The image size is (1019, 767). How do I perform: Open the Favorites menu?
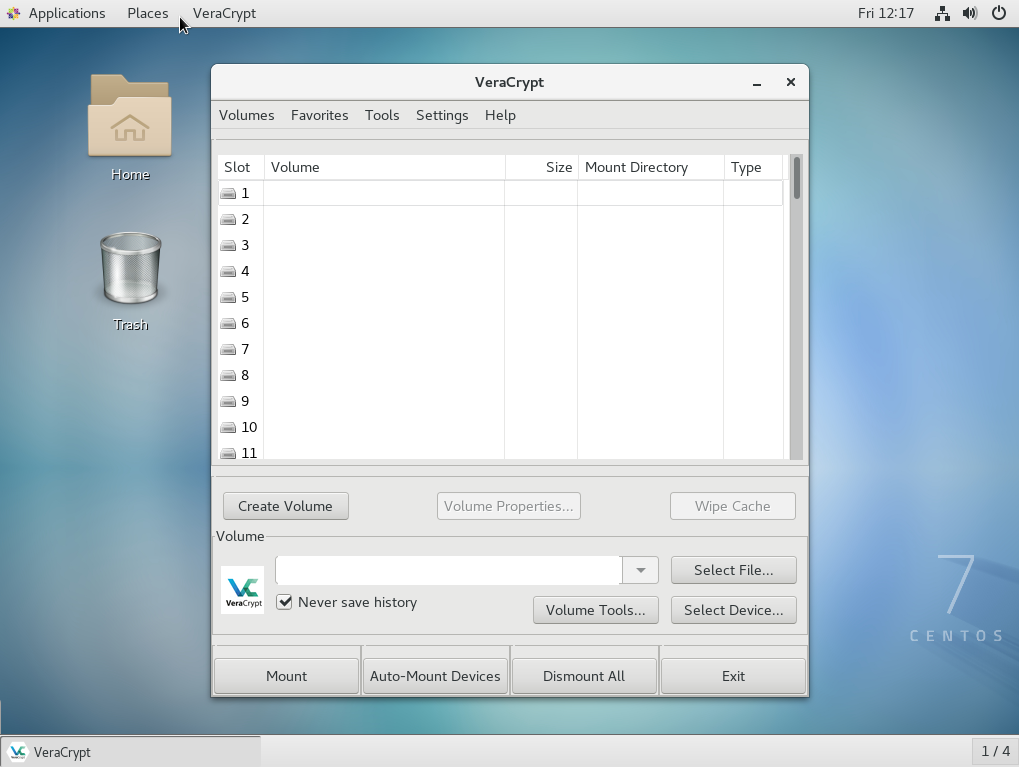point(319,115)
